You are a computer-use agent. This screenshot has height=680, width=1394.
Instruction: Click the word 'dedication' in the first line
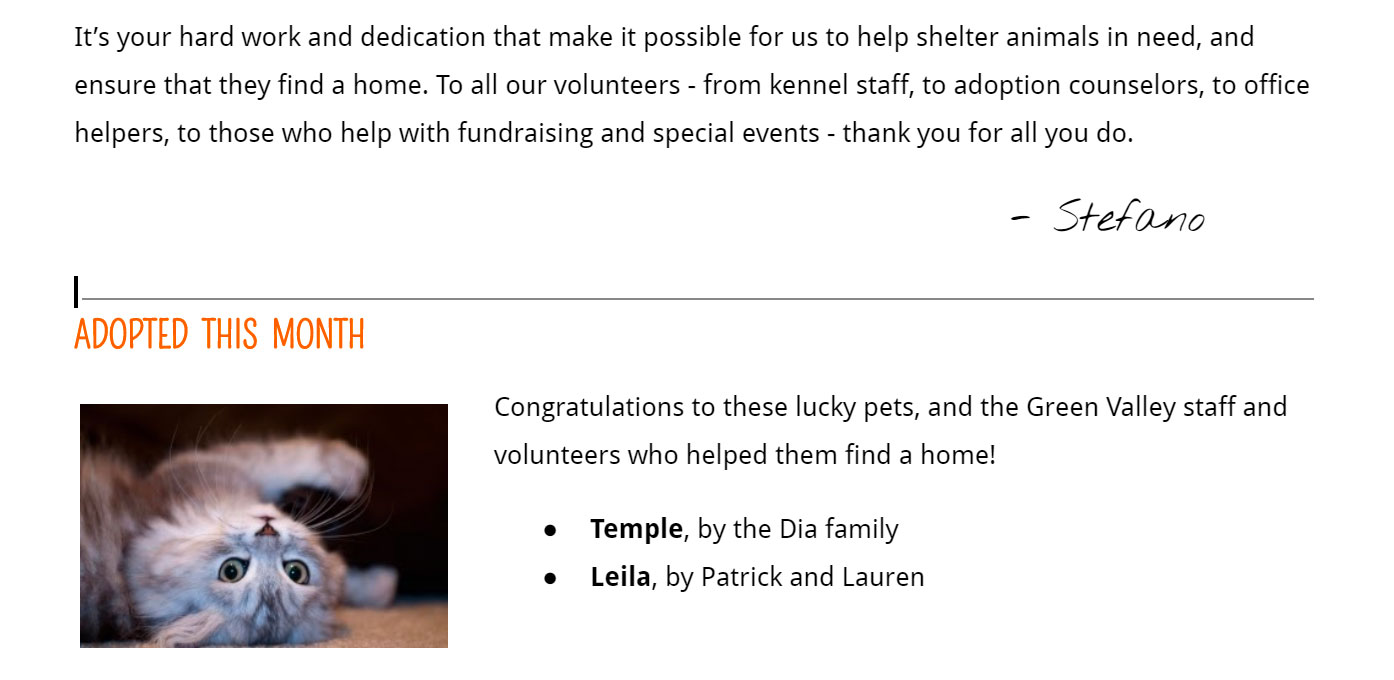pos(423,38)
